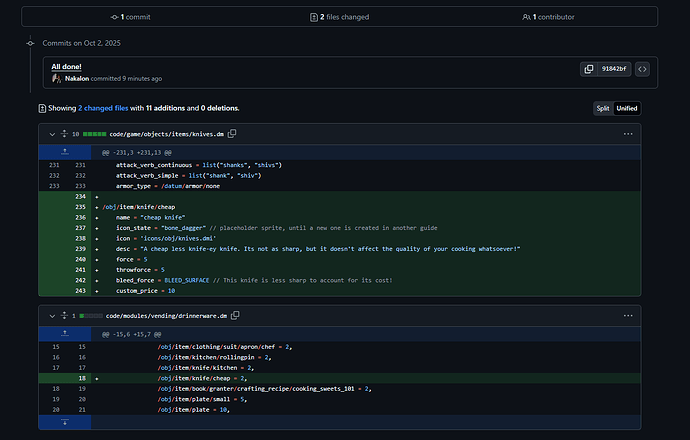The width and height of the screenshot is (690, 440).
Task: Collapse the knives.dm file diff
Action: click(52, 134)
